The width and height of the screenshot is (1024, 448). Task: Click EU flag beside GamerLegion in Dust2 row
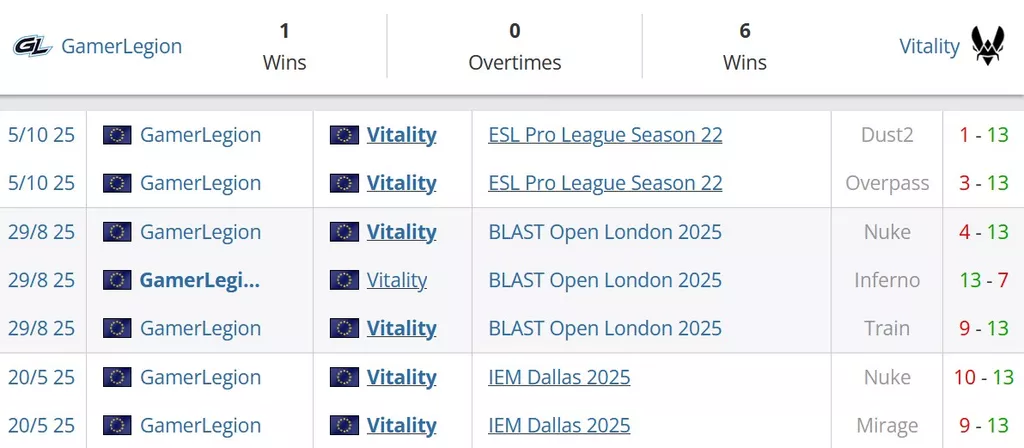coord(117,135)
